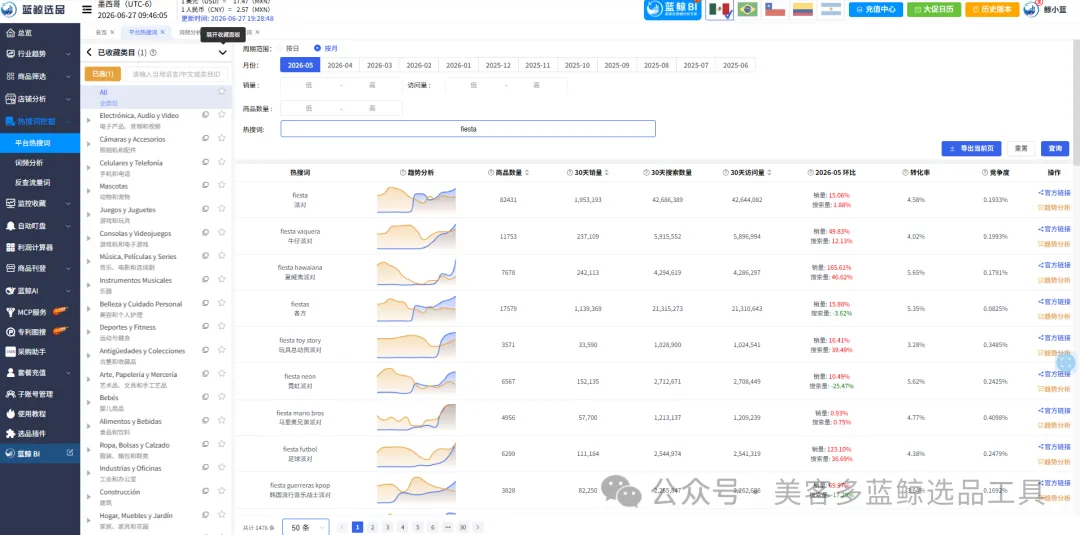Click the 导出当前页 export button
1080x535 pixels.
click(971, 148)
